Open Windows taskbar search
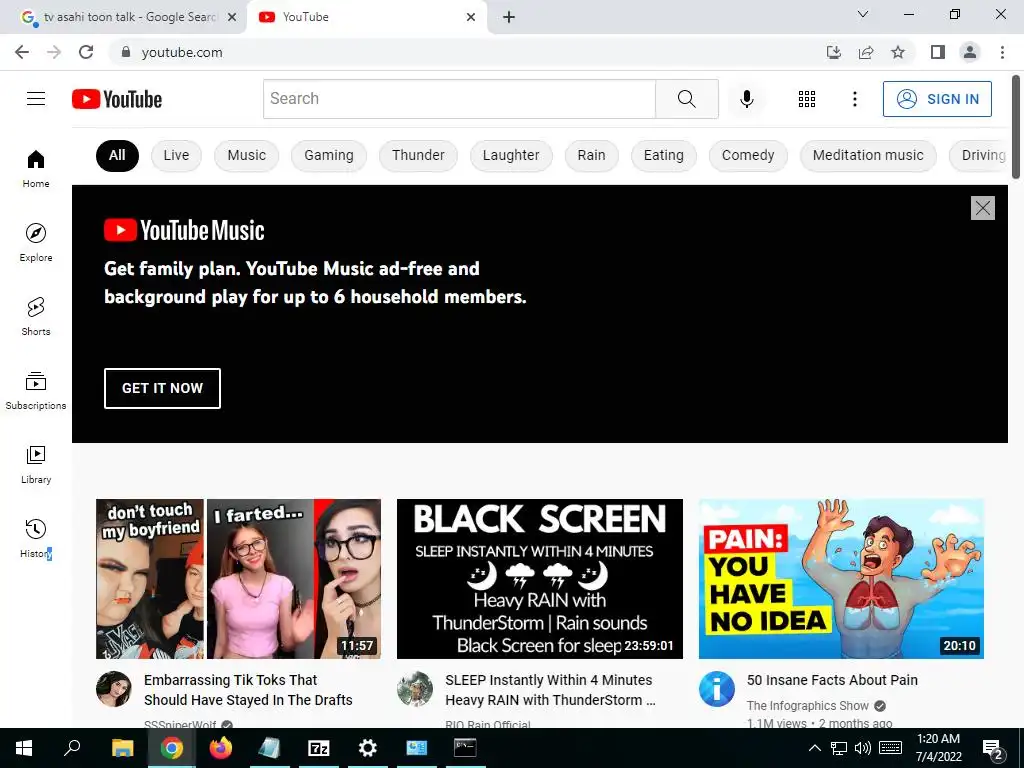 pyautogui.click(x=72, y=748)
